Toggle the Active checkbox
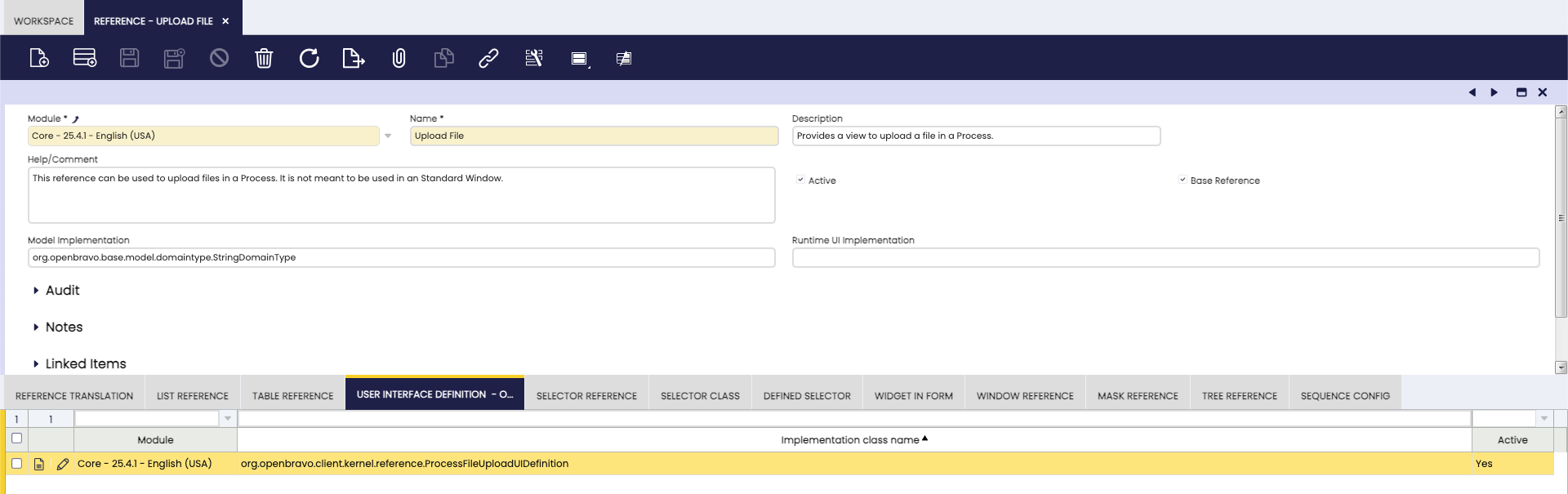 click(x=800, y=180)
